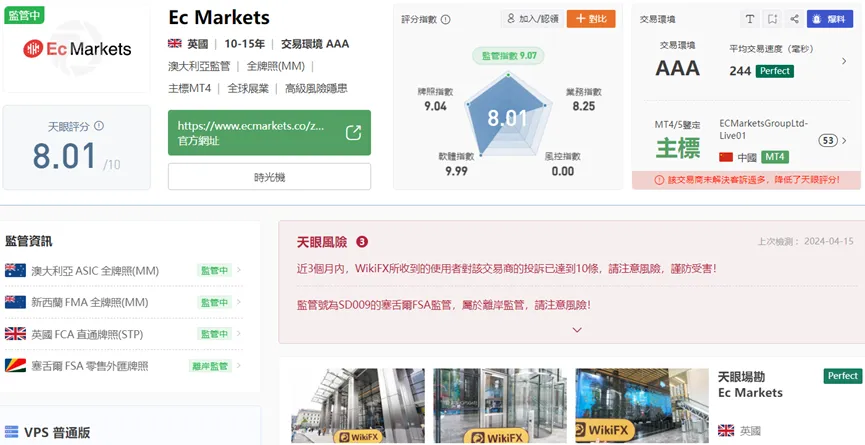
Task: Click the 主標MT4 tag
Action: [x=190, y=89]
